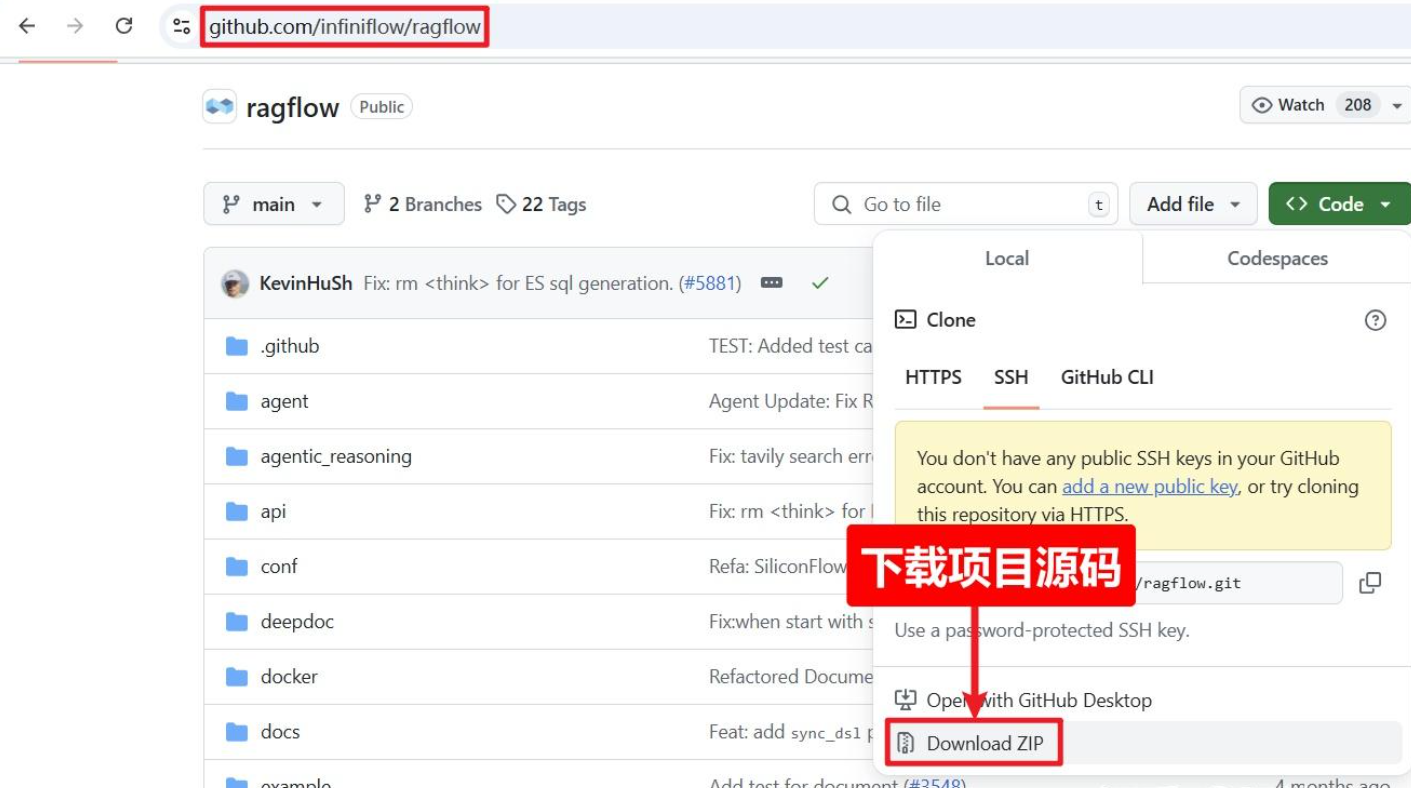Copy the SSH clone URL to clipboard

1370,583
